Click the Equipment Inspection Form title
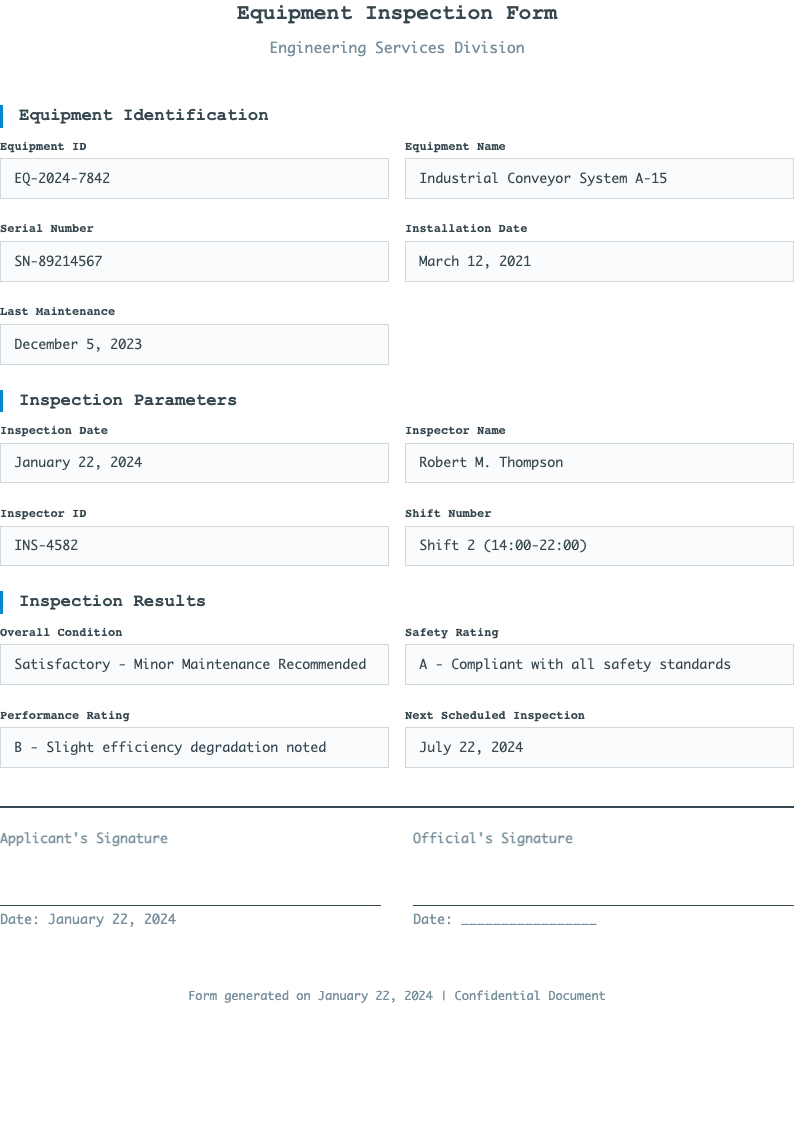This screenshot has width=794, height=1123. pyautogui.click(x=397, y=13)
